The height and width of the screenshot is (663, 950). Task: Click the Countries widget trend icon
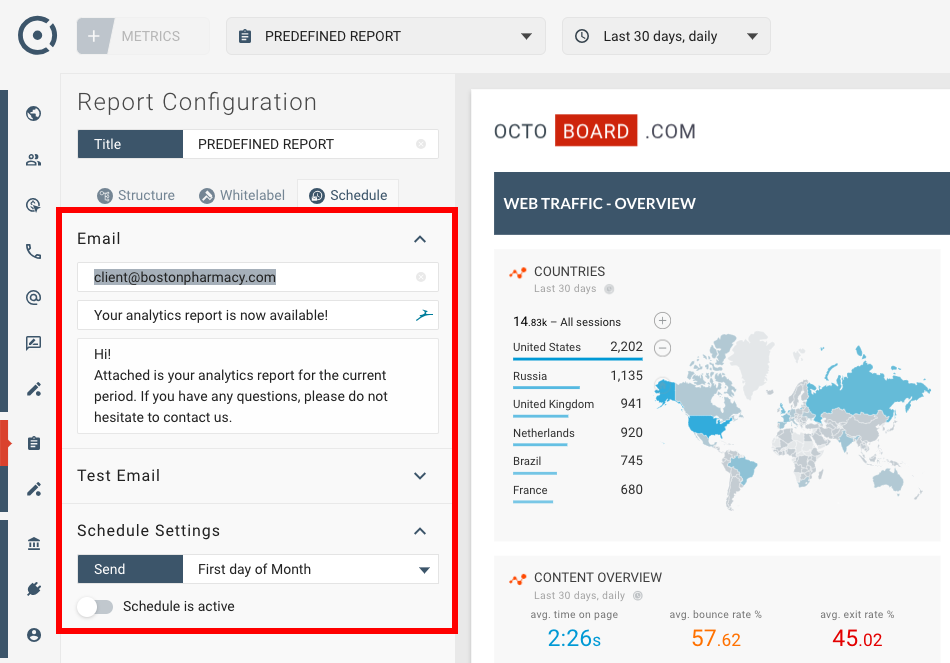tap(517, 273)
